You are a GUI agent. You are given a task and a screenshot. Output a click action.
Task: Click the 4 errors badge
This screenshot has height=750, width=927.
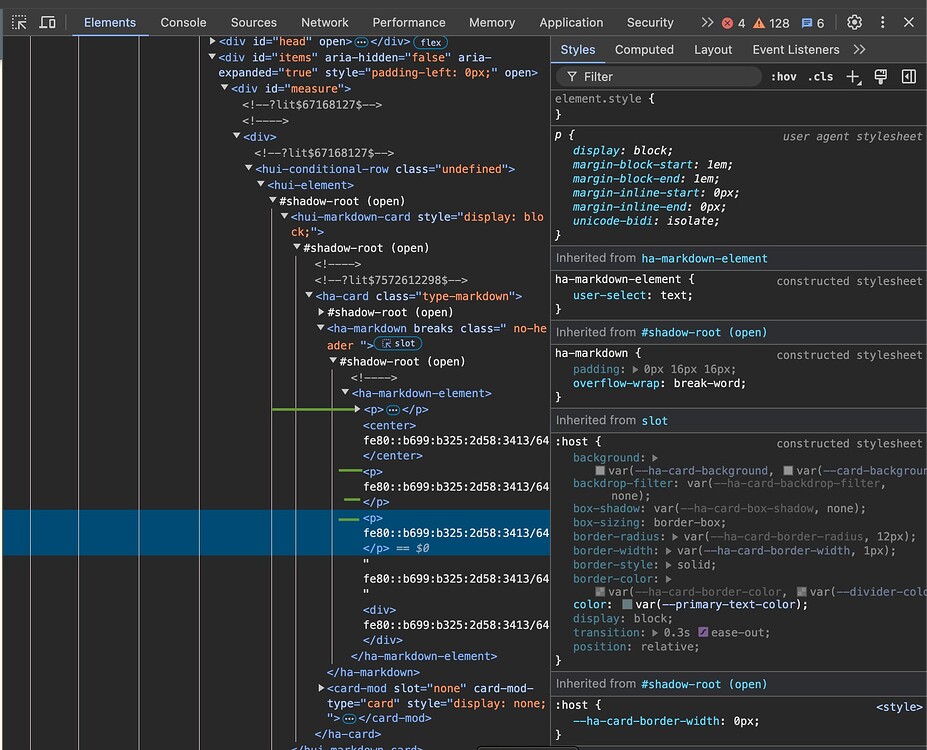coord(734,22)
